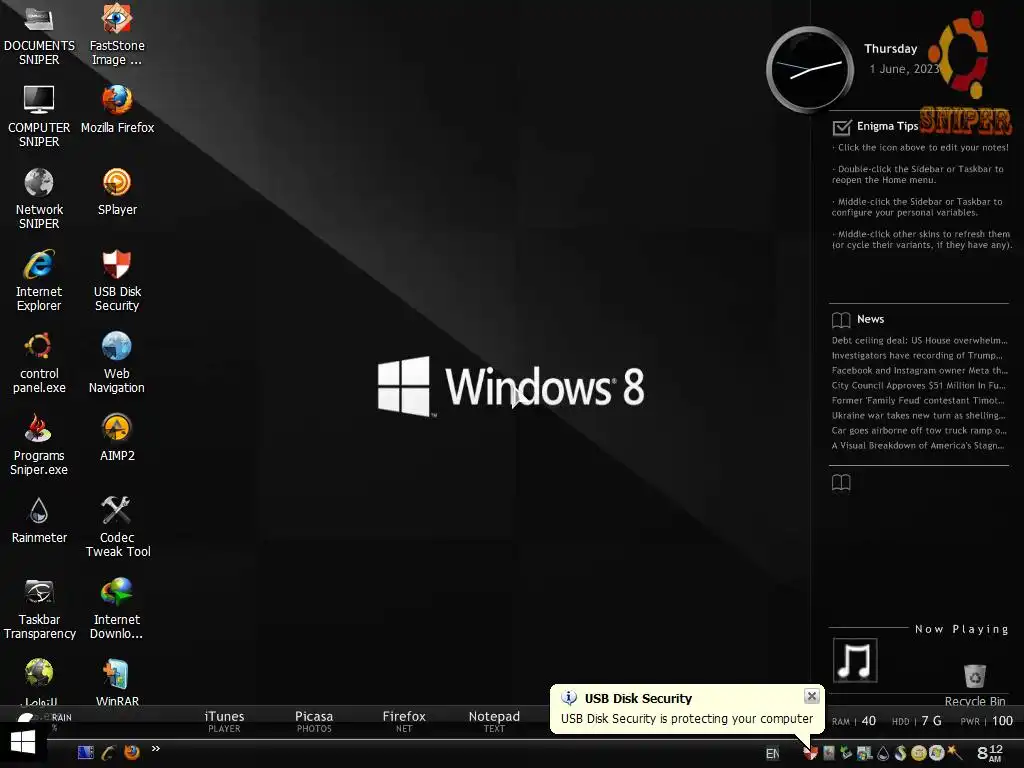Open news headline 'City Council Approves $51 Million'
The width and height of the screenshot is (1024, 768).
tap(918, 385)
